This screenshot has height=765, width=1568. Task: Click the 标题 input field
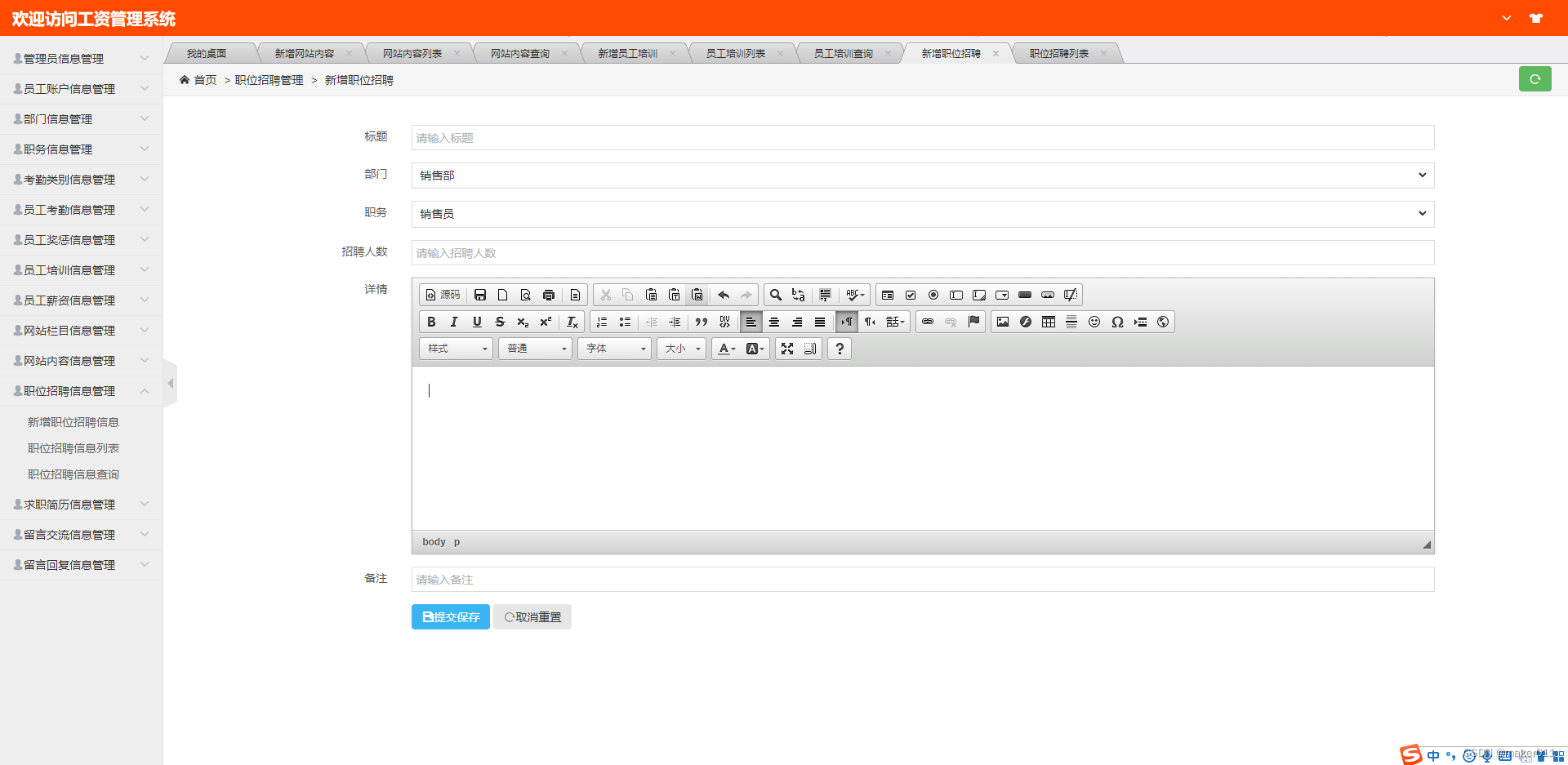pyautogui.click(x=923, y=138)
